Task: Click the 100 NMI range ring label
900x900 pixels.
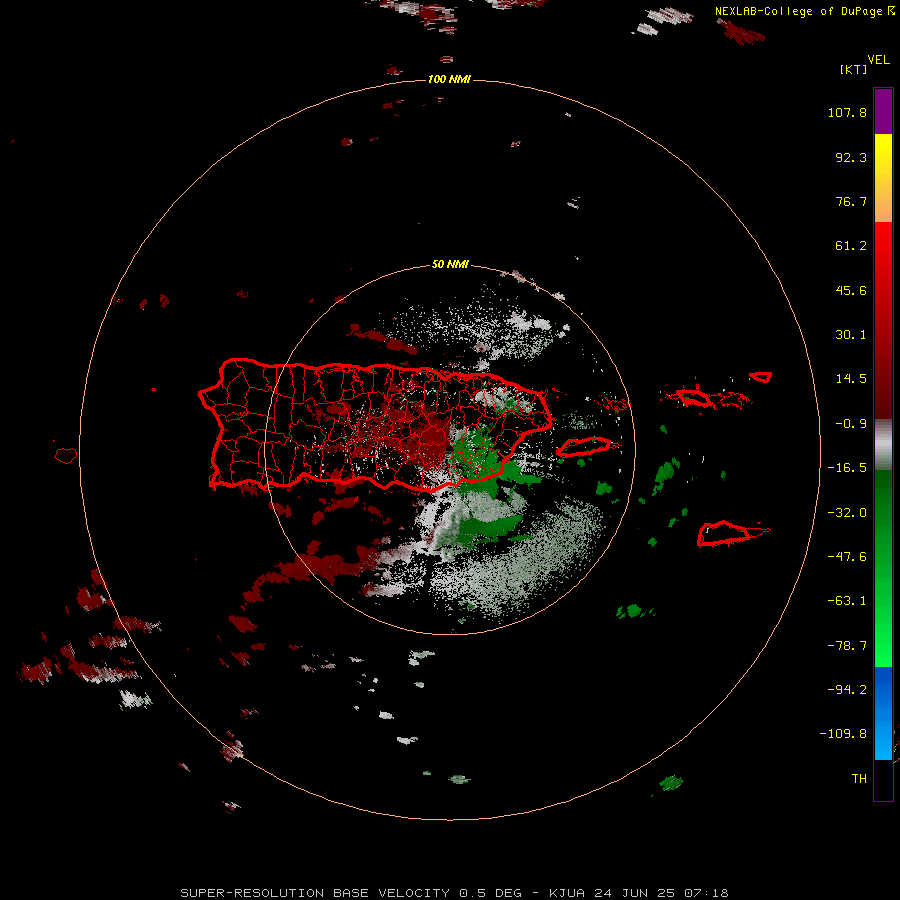Action: 449,79
